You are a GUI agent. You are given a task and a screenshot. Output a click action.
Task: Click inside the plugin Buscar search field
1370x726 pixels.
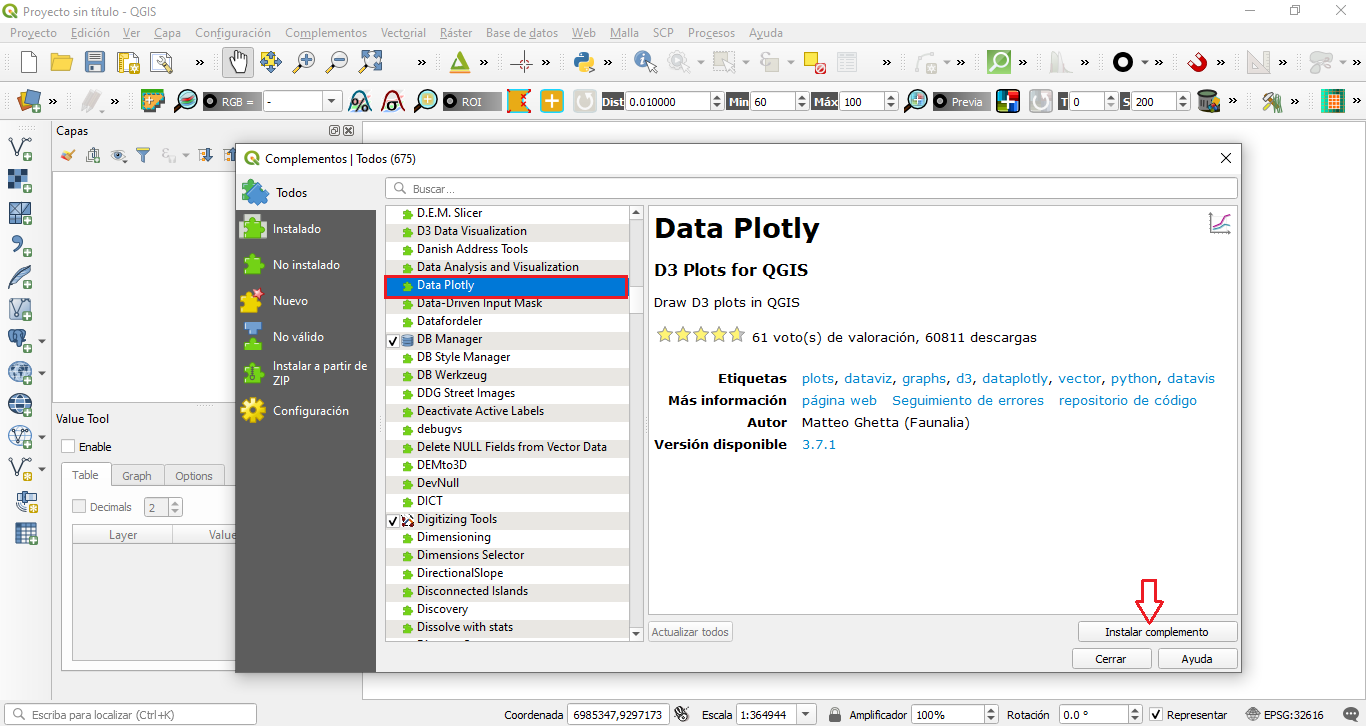coord(700,187)
